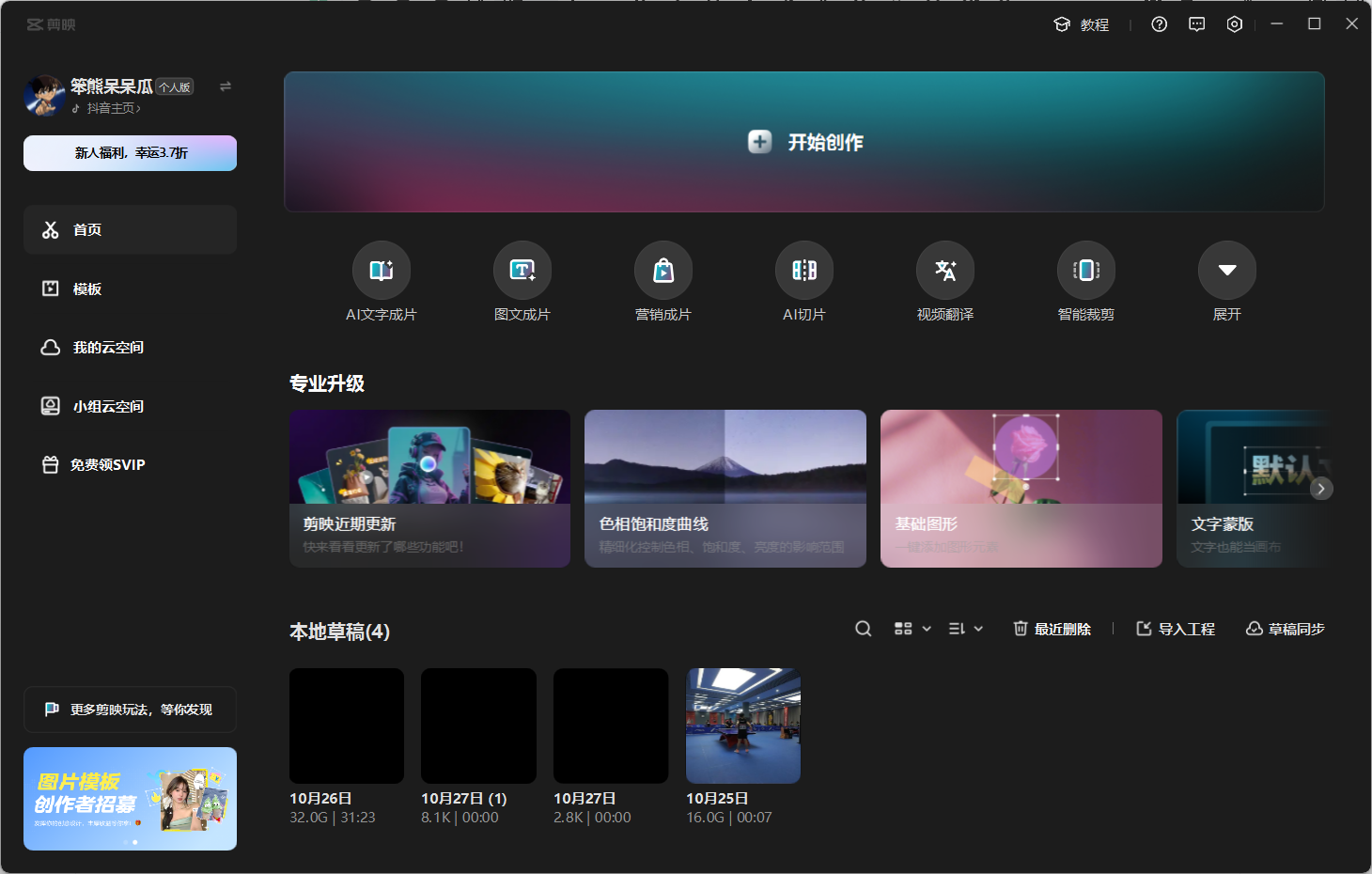Open the 营销成片 tool
Image resolution: width=1372 pixels, height=874 pixels.
coord(663,271)
